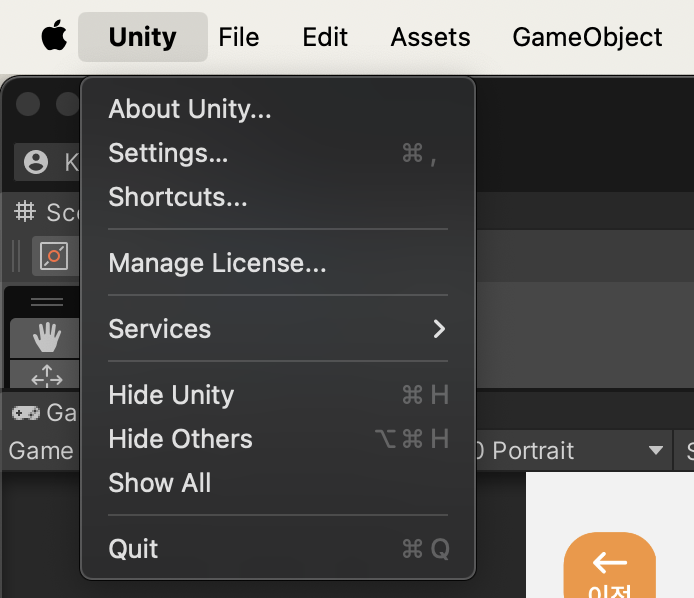Viewport: 694px width, 598px height.
Task: Click the orange back arrow button
Action: [x=609, y=565]
